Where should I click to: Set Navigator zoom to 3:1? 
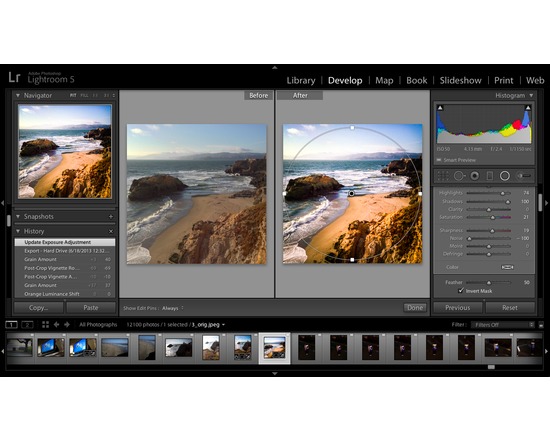106,95
